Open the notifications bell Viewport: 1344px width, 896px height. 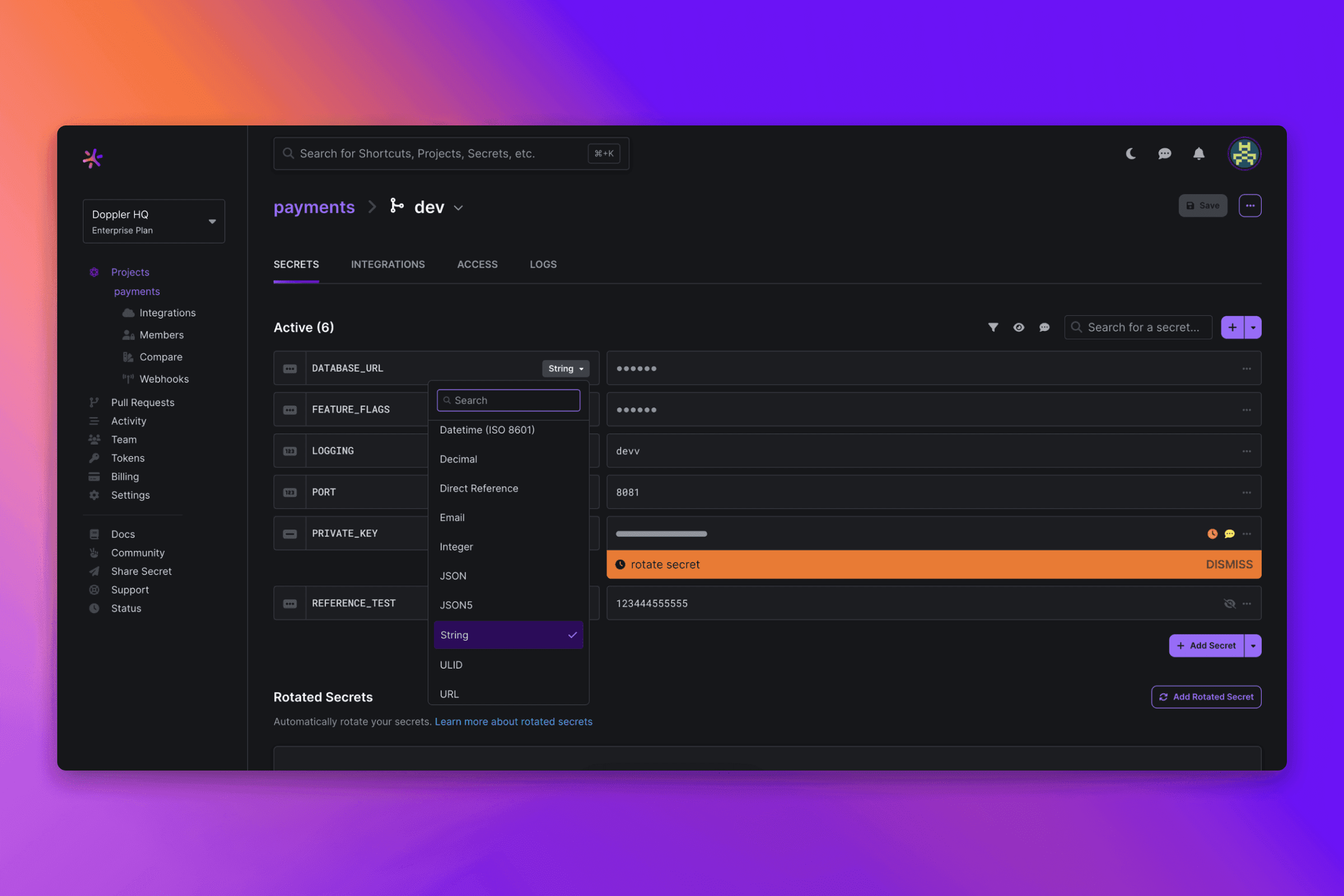pos(1198,153)
